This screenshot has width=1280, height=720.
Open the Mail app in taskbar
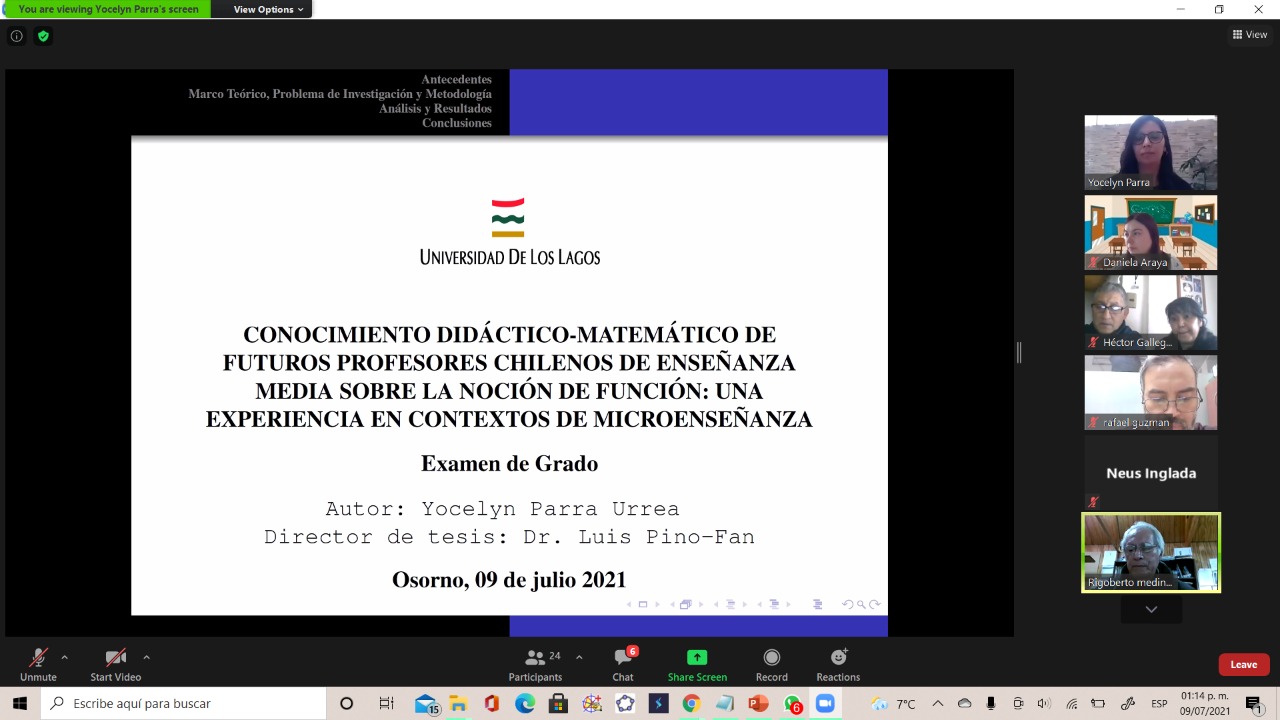(x=426, y=704)
